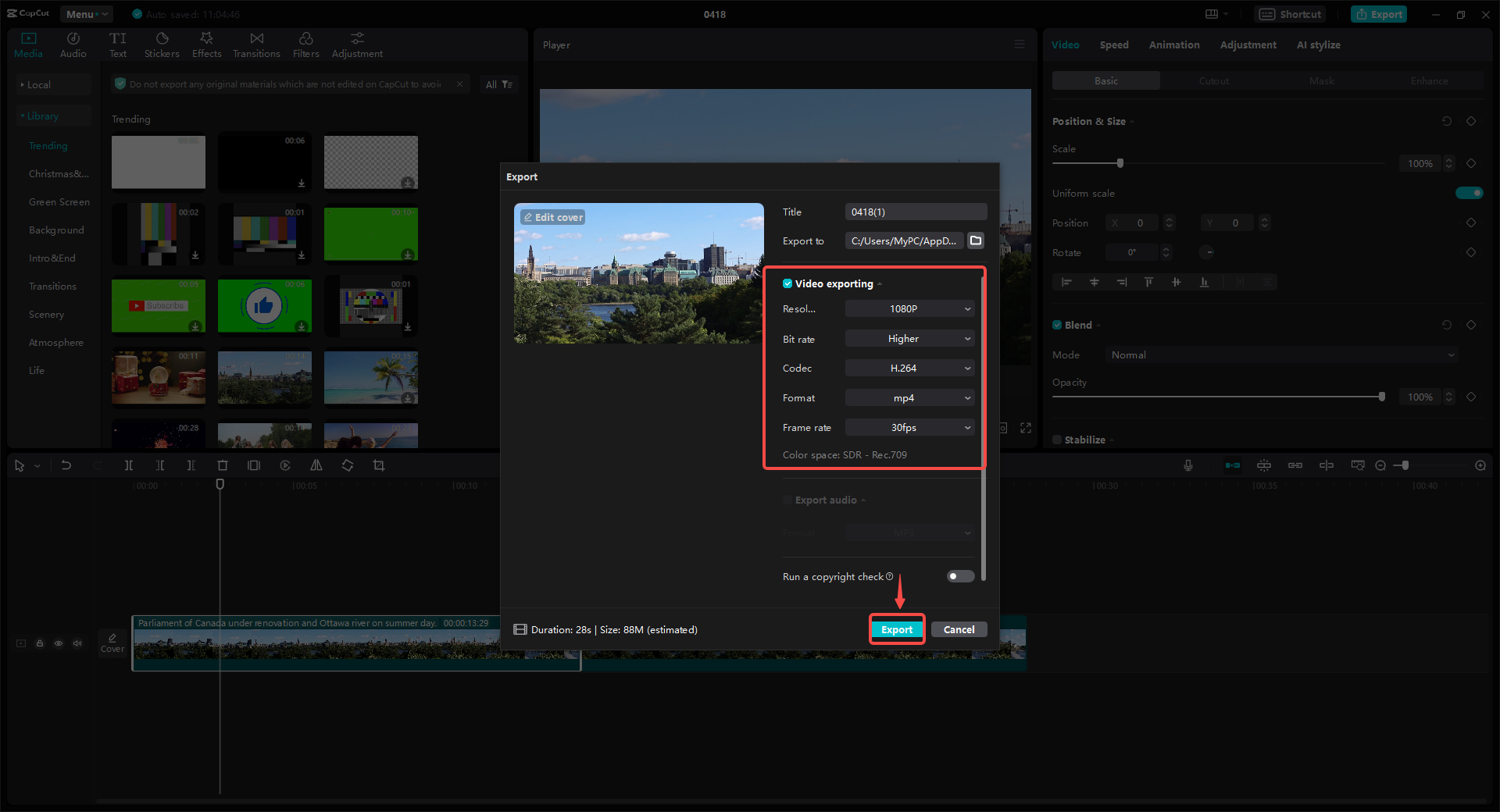
Task: Mute the main video track speaker icon
Action: 77,643
